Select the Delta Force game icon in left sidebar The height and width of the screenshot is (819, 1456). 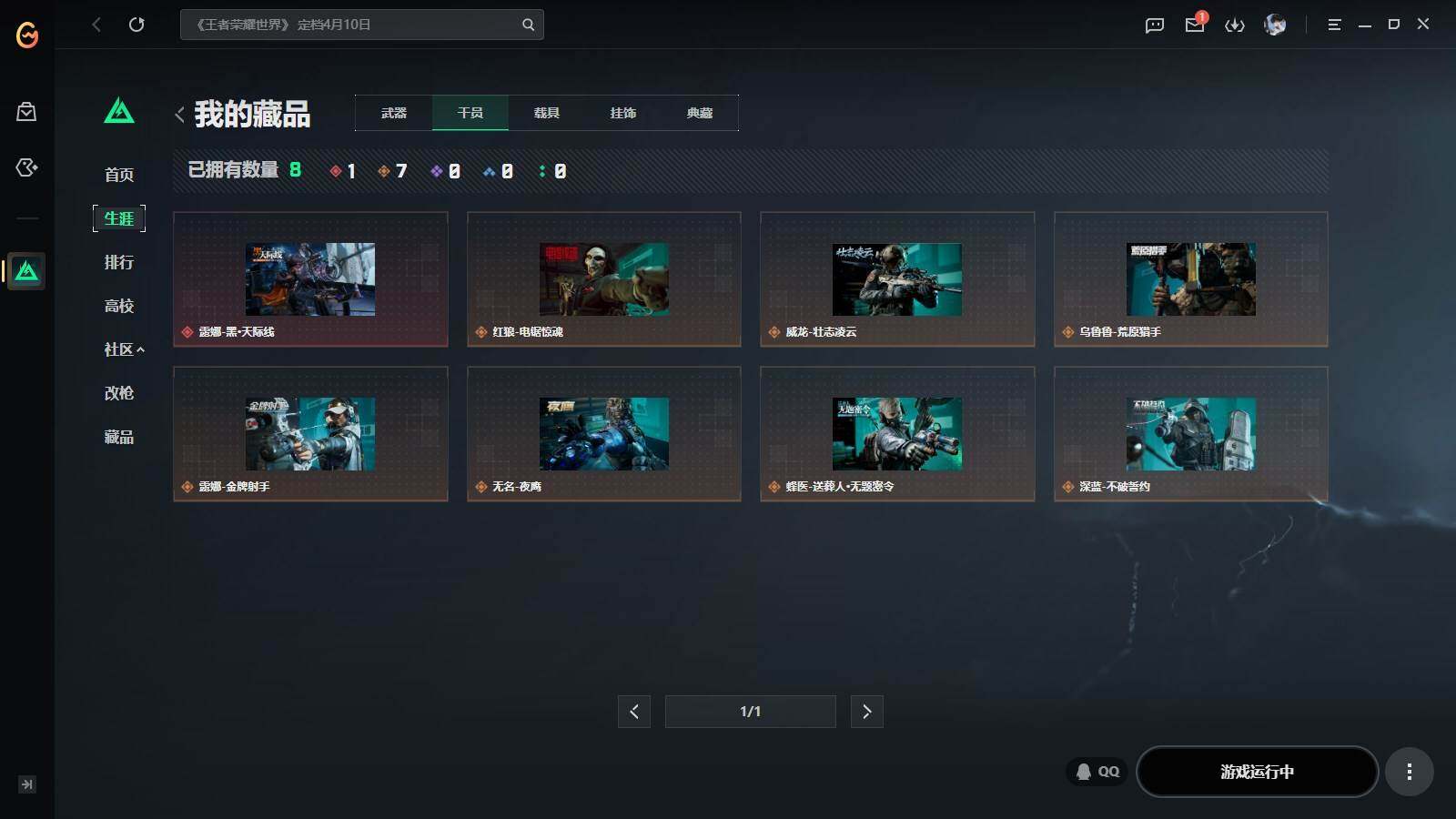click(x=26, y=271)
